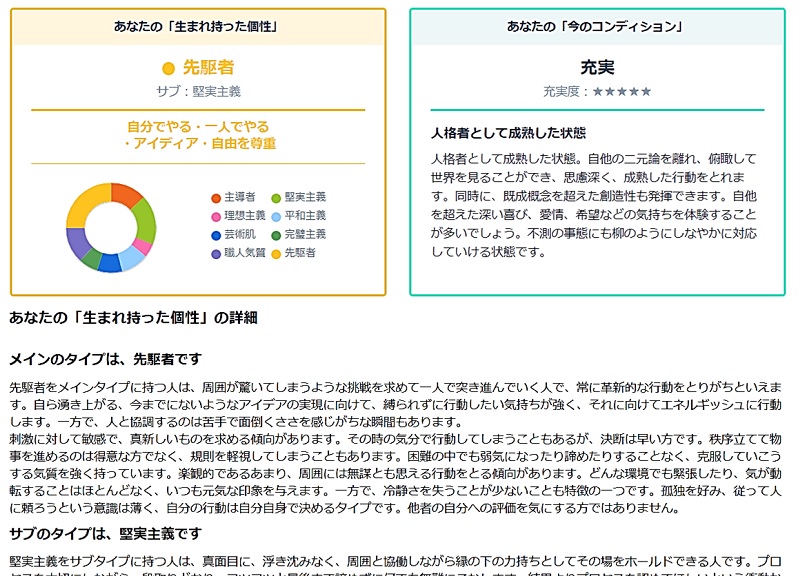
Task: Click the サブのタイプは、堅実主義です heading
Action: [x=105, y=534]
